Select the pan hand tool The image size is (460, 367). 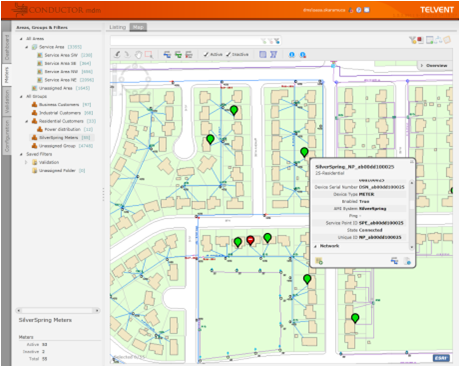[x=138, y=54]
